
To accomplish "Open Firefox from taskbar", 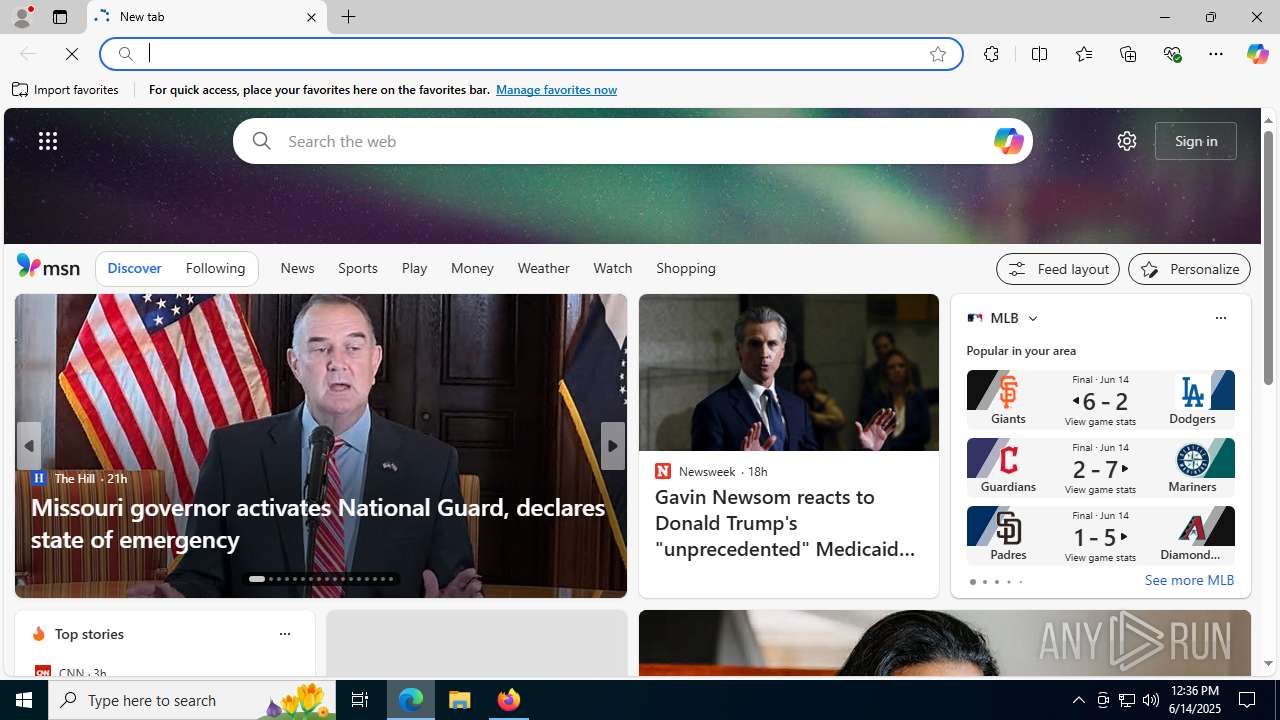I will click(508, 700).
